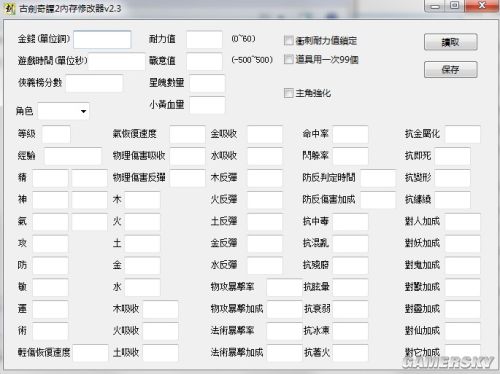Select the 抗著火 input field
This screenshot has height=374, width=500.
[351, 353]
